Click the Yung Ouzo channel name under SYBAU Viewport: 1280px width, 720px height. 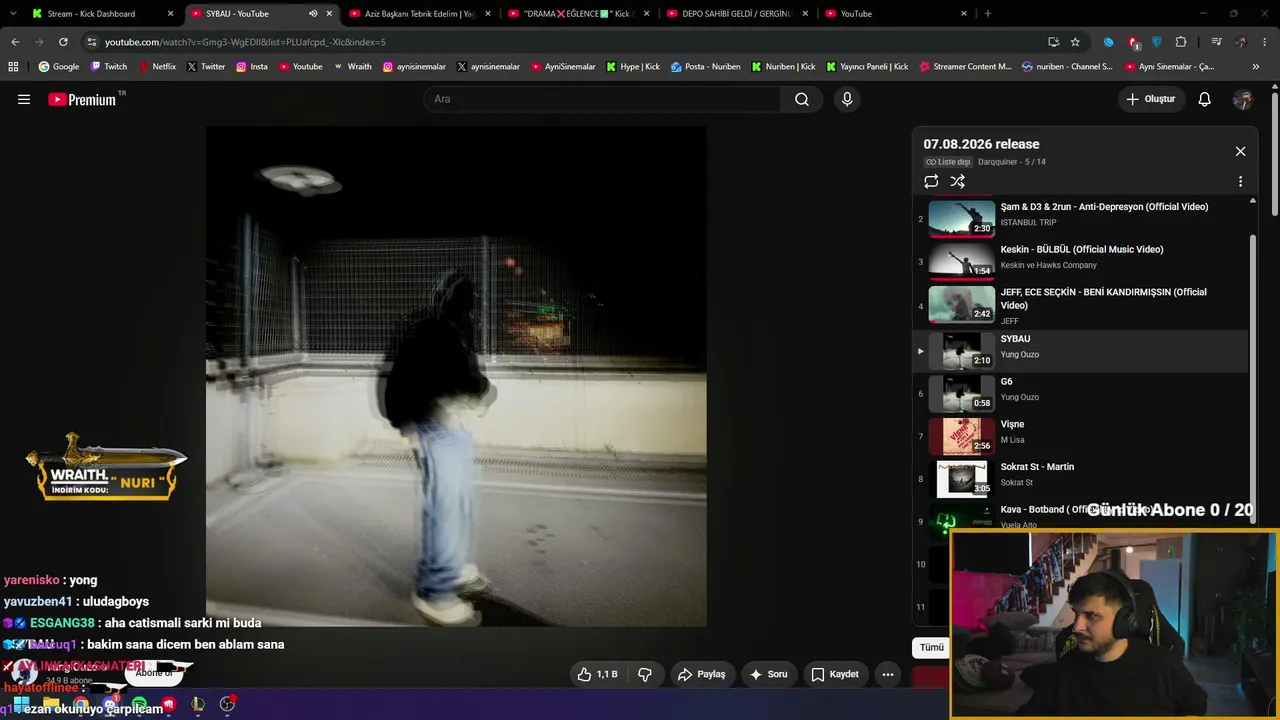(1020, 355)
